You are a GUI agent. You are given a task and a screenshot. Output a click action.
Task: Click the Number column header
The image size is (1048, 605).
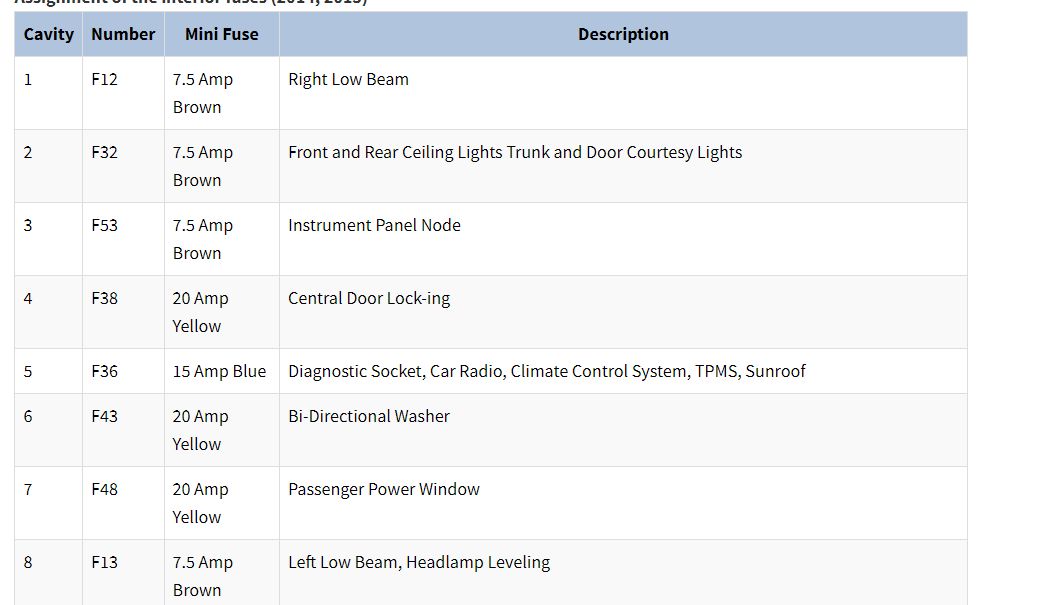tap(123, 34)
